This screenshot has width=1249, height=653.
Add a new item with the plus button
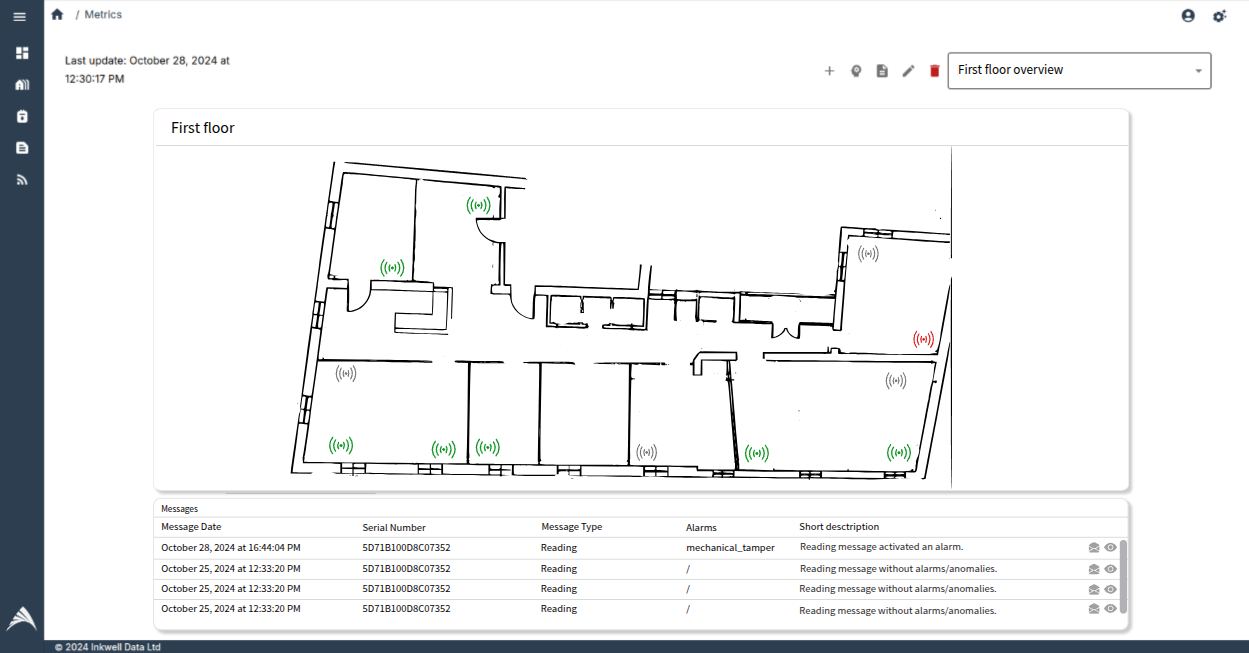tap(829, 70)
